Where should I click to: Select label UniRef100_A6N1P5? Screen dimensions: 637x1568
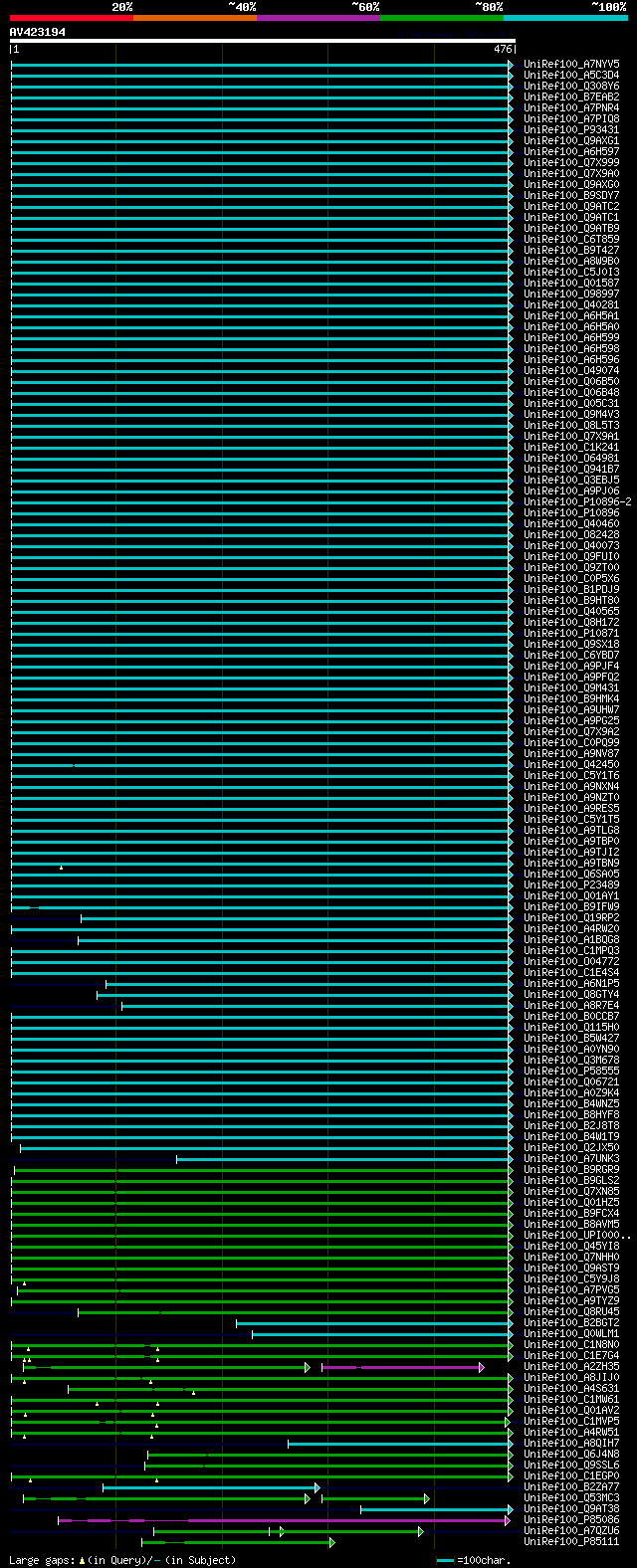pos(571,983)
